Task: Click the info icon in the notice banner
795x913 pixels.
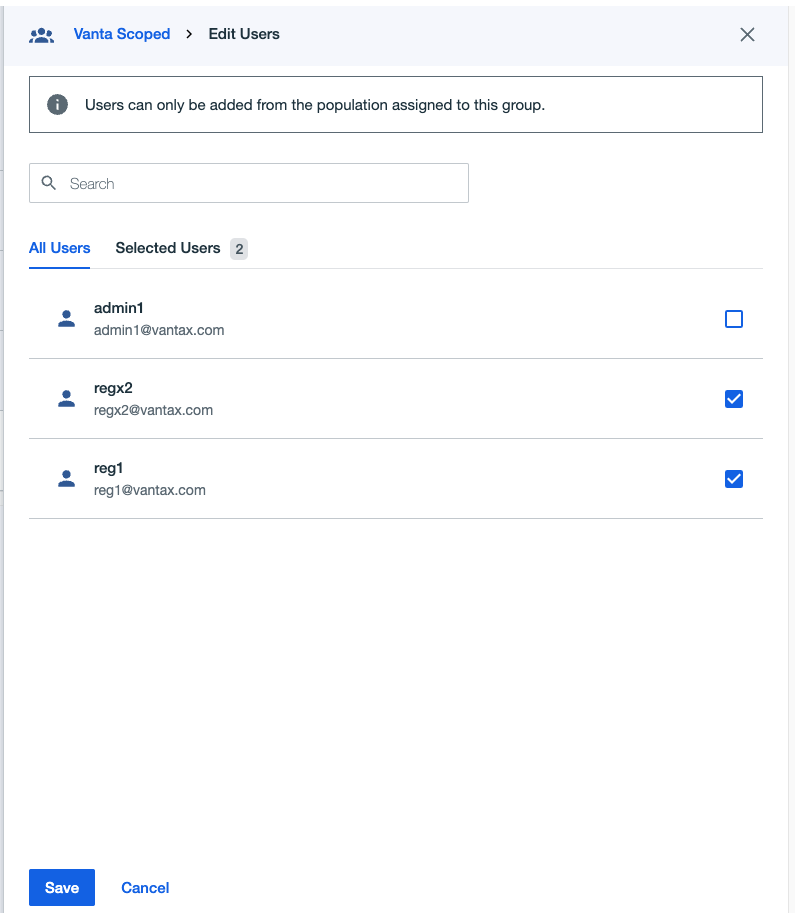Action: 57,105
